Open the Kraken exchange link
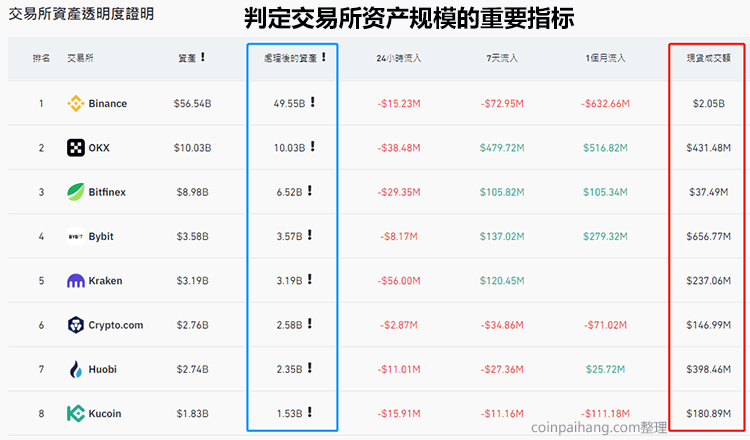Screen dimensions: 750x440 [105, 281]
